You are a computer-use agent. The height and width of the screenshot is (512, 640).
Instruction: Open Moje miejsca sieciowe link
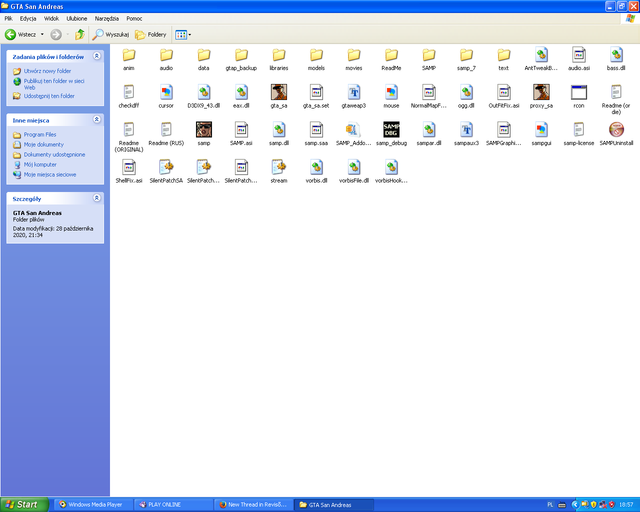50,175
